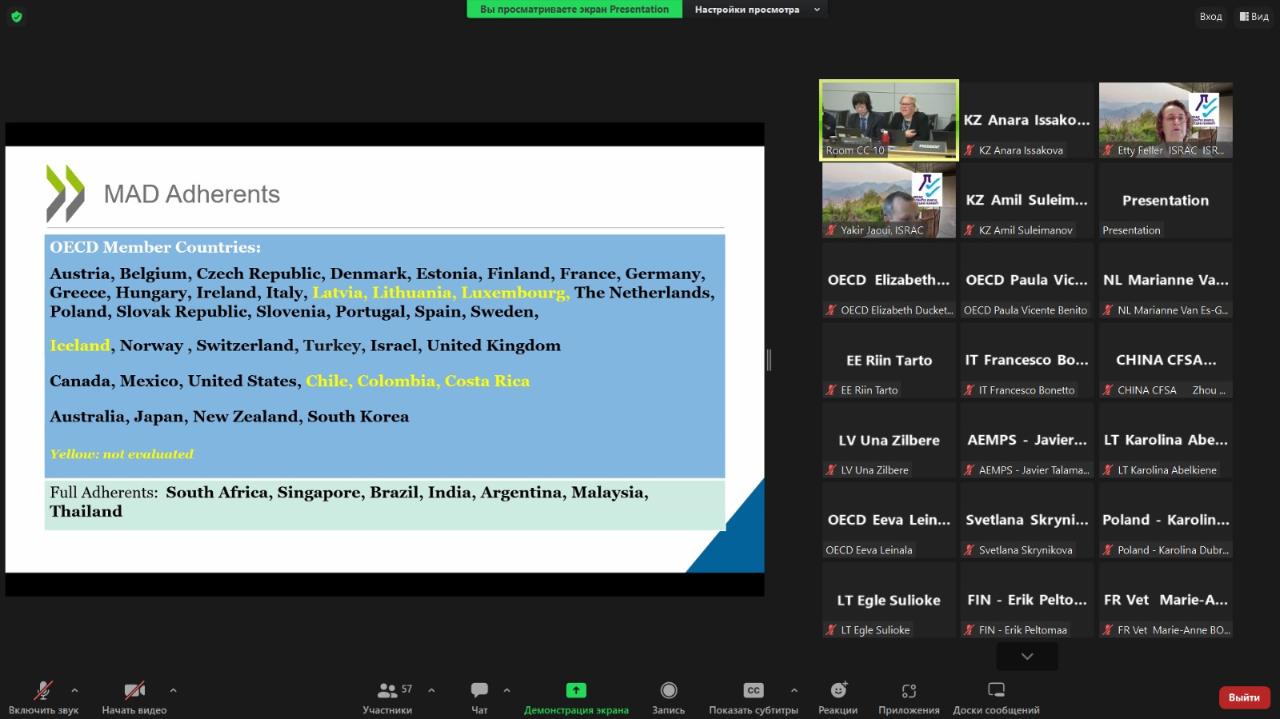Viewport: 1280px width, 719px height.
Task: Select the Poland - Karolina Dubr tile
Action: [1166, 520]
